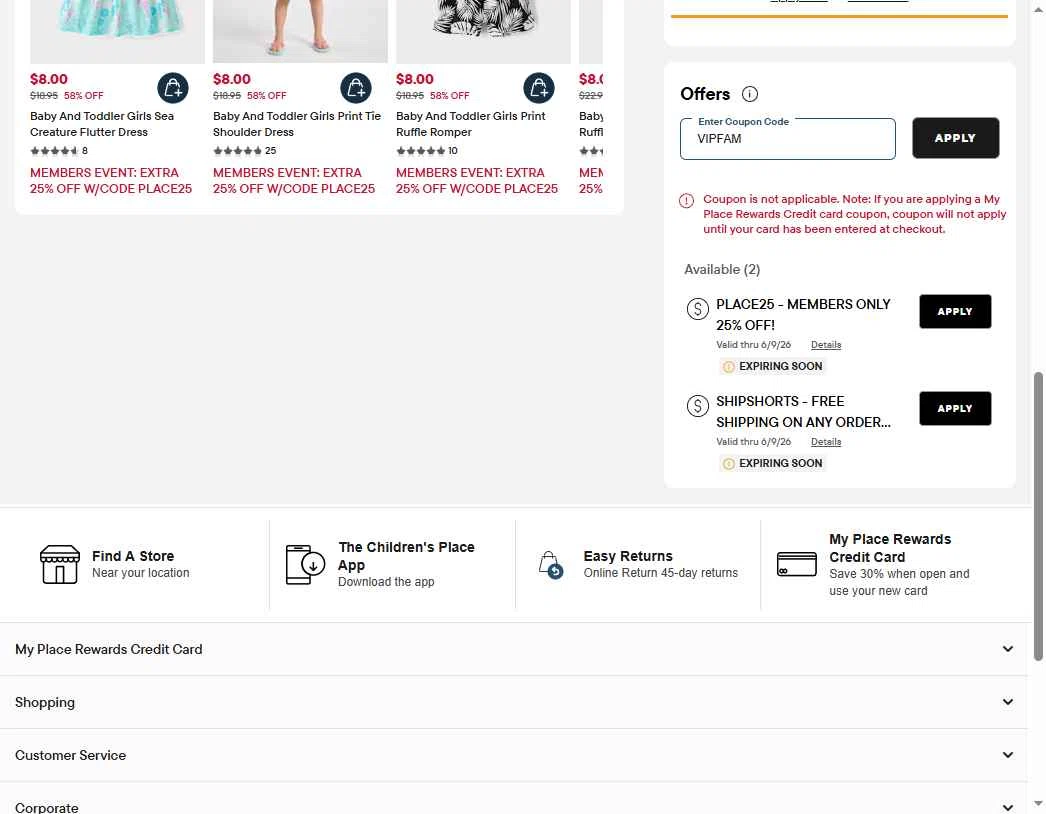Open Print Ruffle Romper product page
This screenshot has width=1046, height=814.
pos(470,124)
